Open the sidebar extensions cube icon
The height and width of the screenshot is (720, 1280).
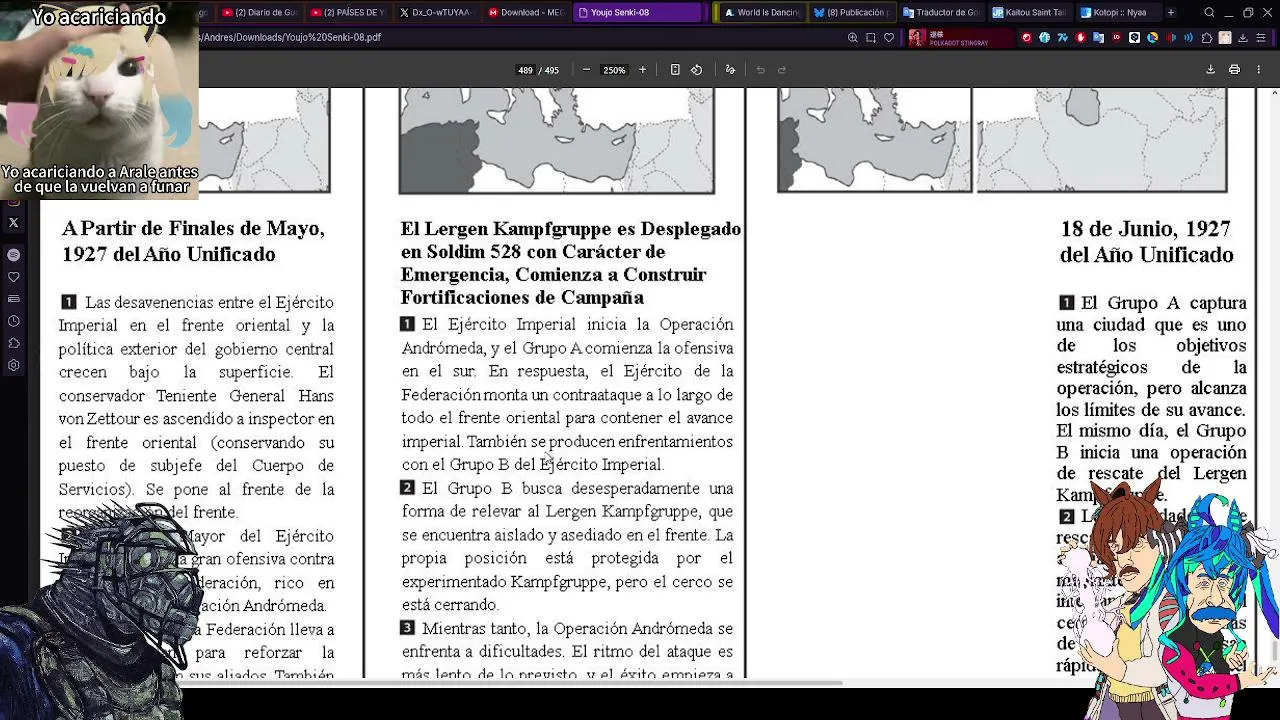point(13,343)
